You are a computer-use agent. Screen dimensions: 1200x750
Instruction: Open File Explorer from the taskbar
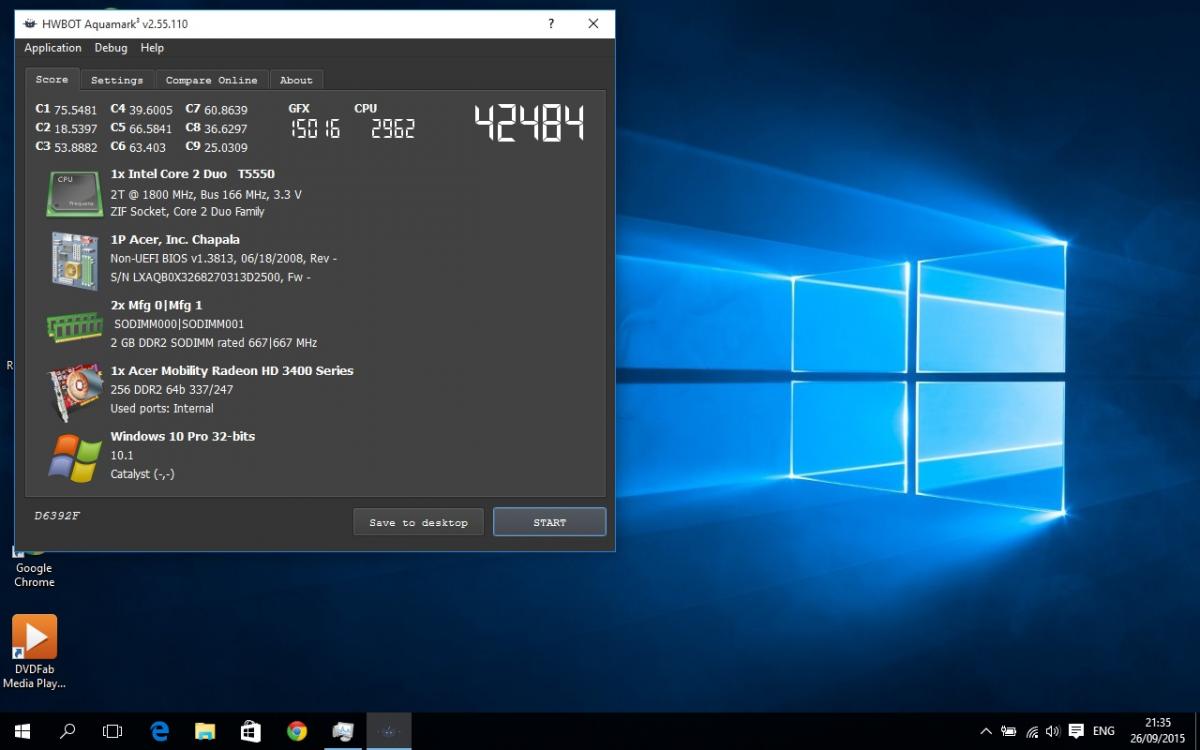tap(205, 731)
